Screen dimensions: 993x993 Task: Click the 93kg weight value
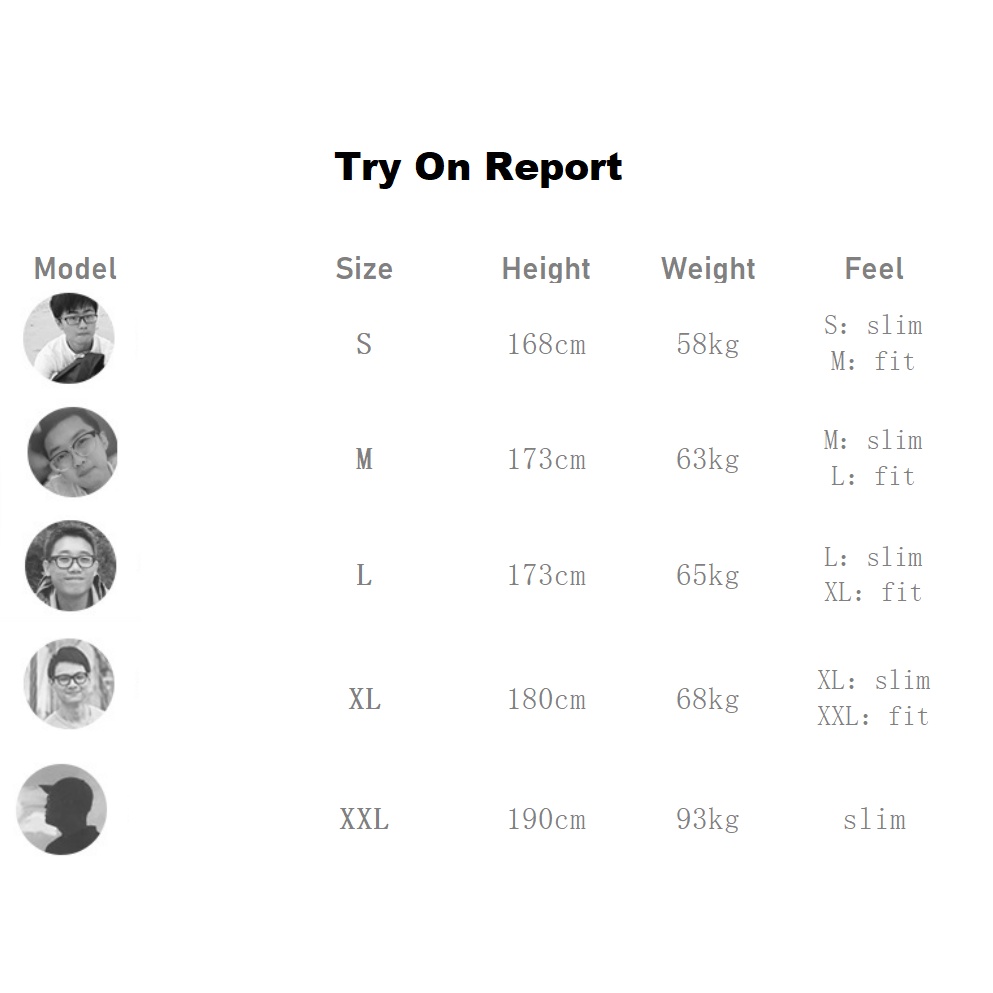708,820
